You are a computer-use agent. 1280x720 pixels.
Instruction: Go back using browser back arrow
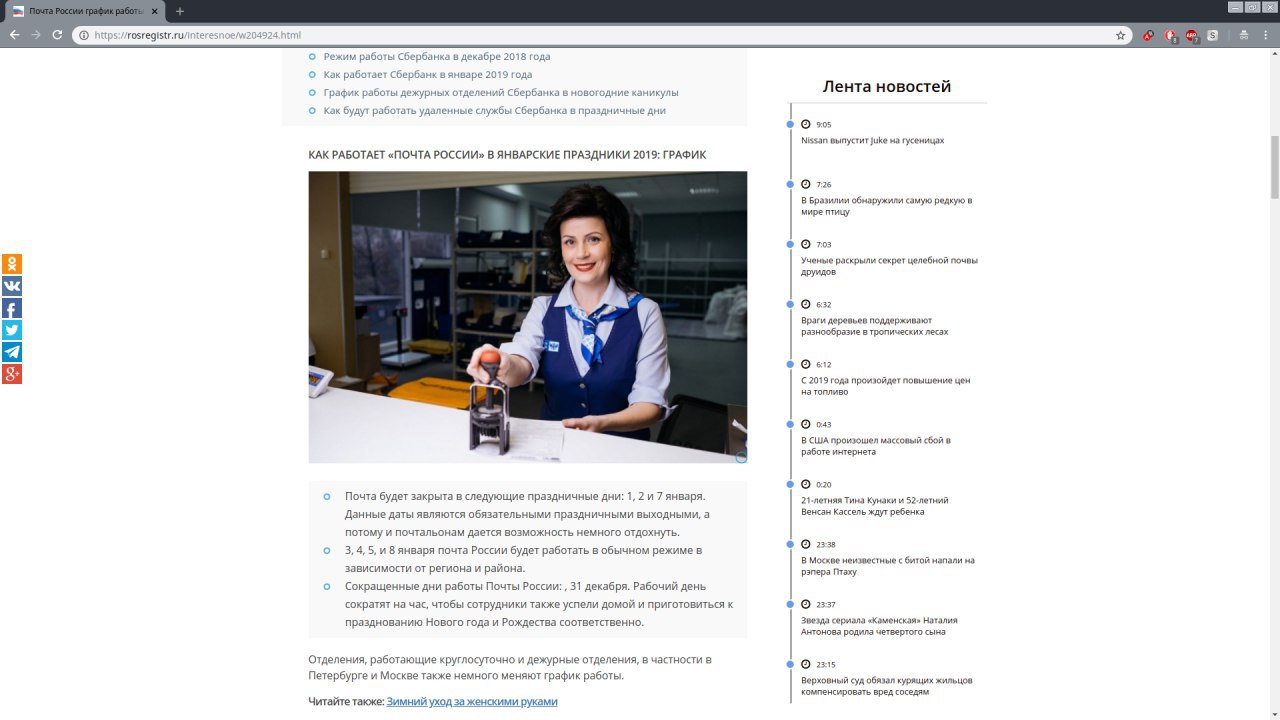click(14, 35)
